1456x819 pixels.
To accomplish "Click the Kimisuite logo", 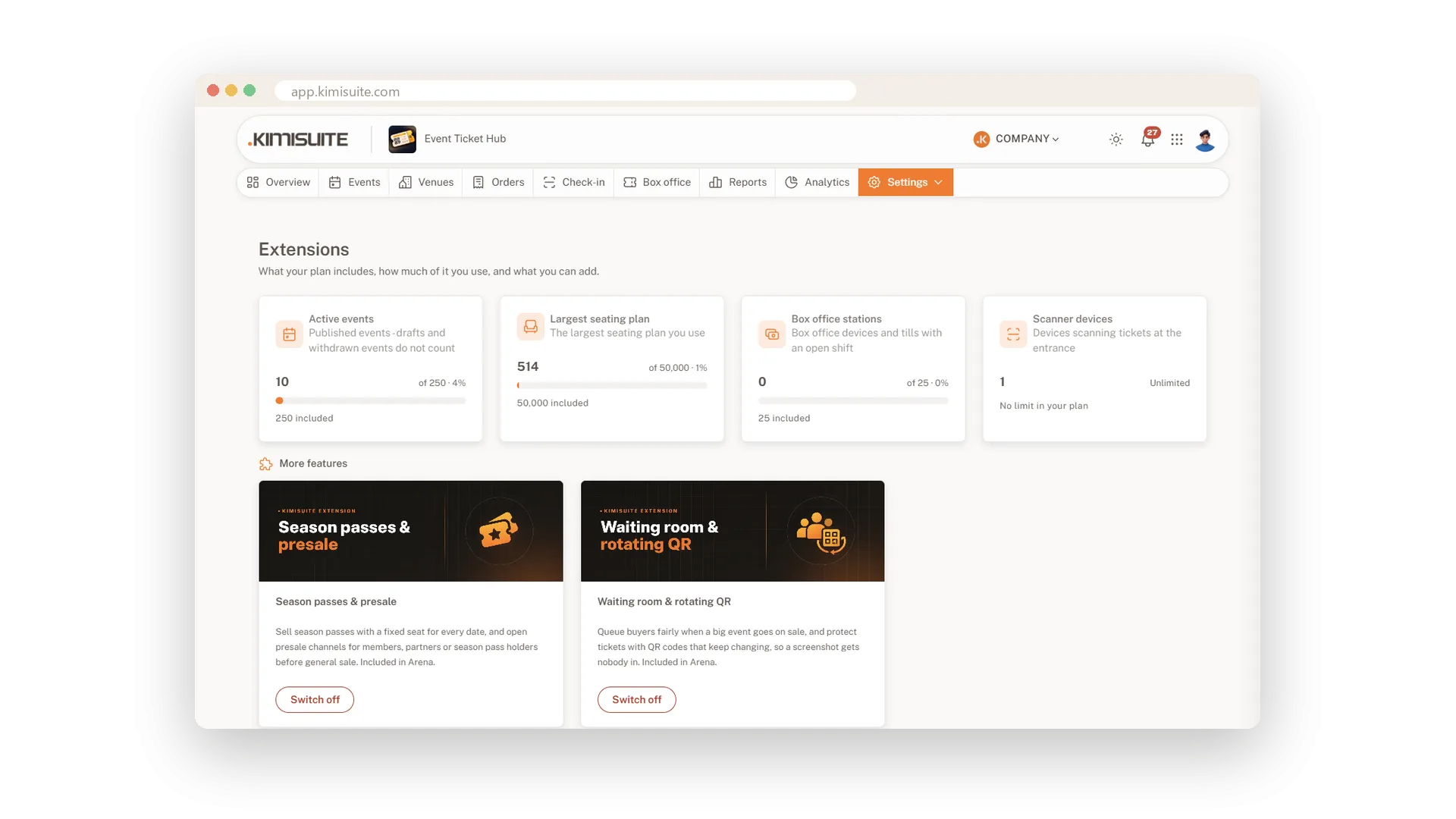I will tap(298, 140).
